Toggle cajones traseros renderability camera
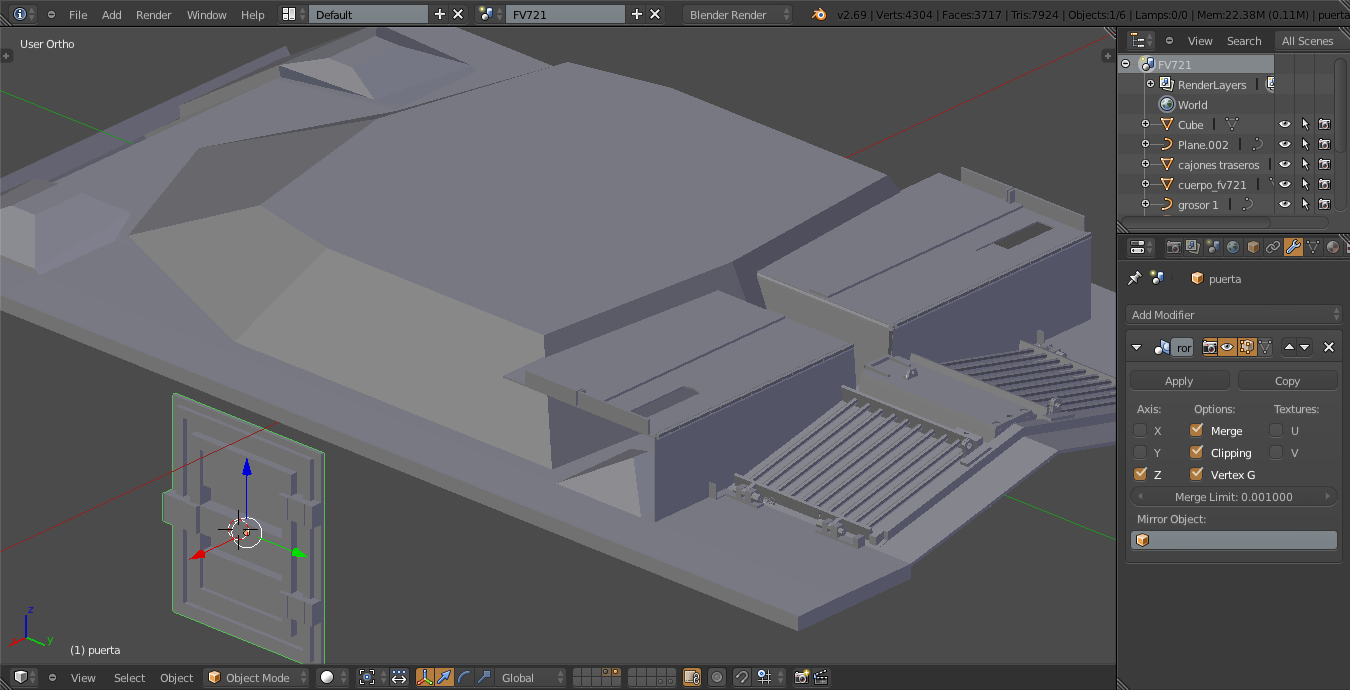This screenshot has width=1350, height=690. point(1324,164)
